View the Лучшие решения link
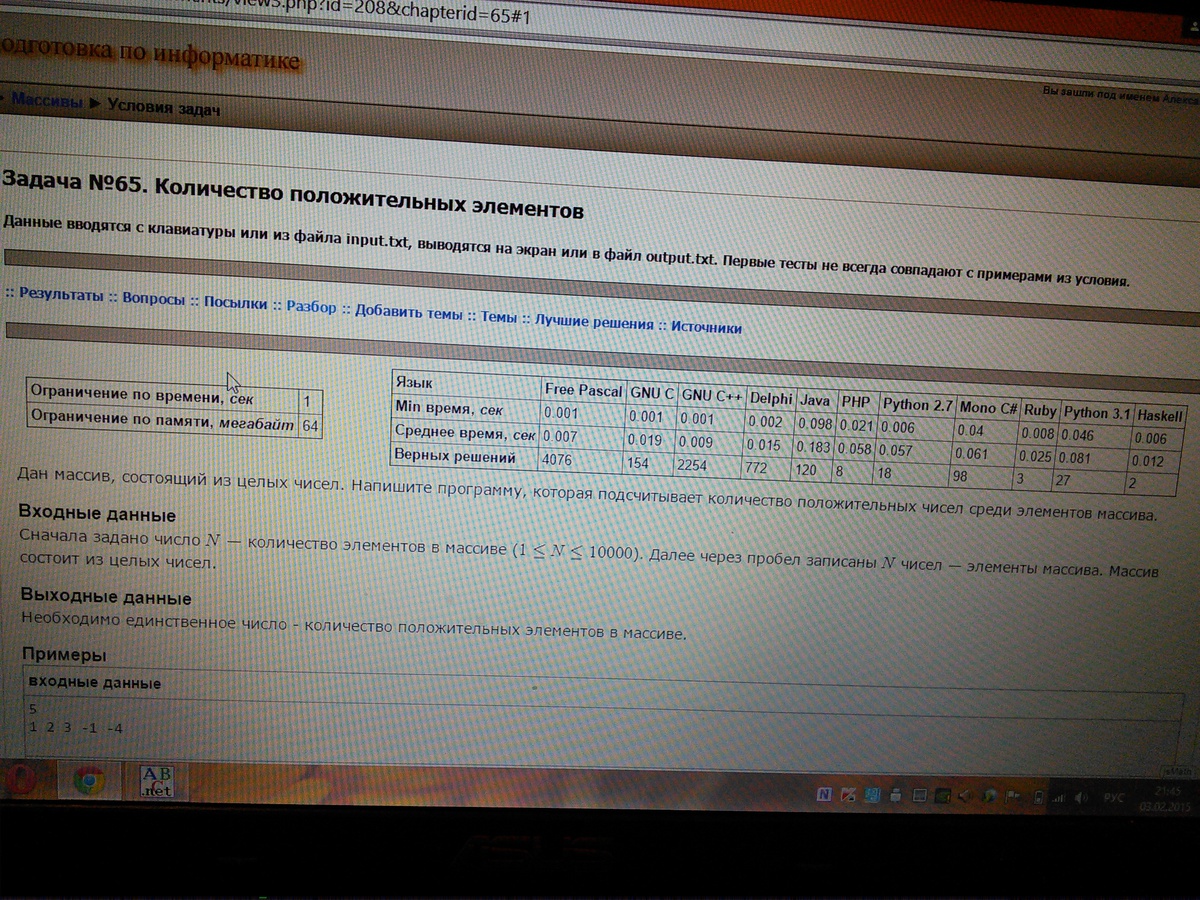Image resolution: width=1200 pixels, height=900 pixels. pos(593,322)
